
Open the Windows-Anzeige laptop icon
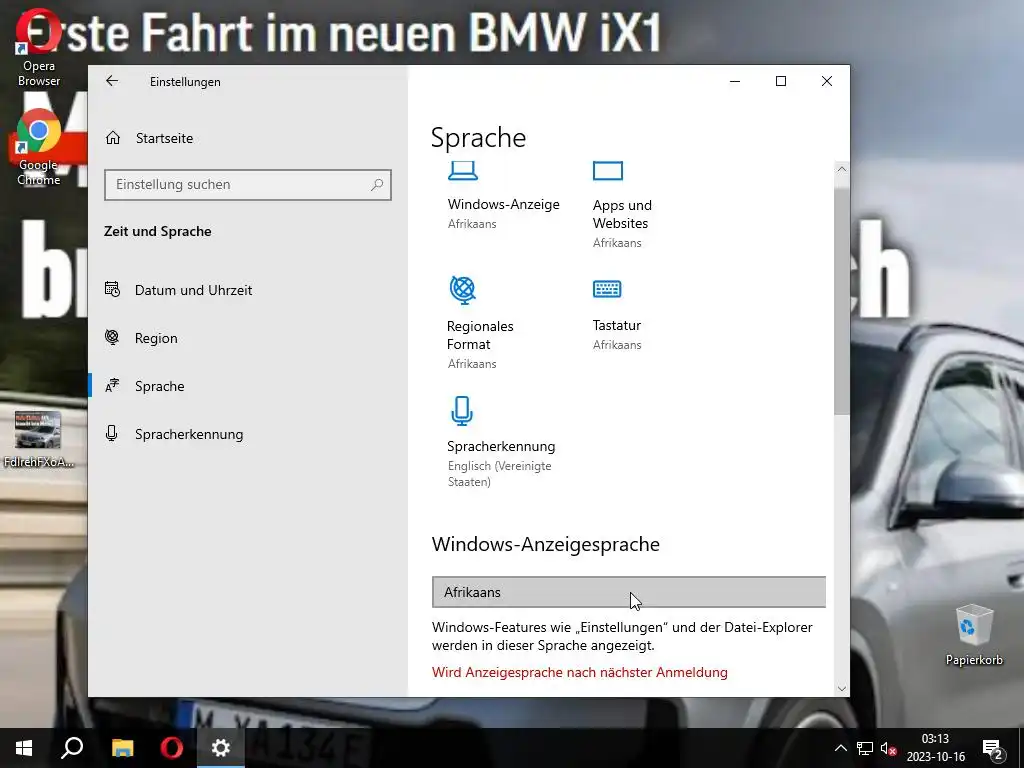click(462, 171)
